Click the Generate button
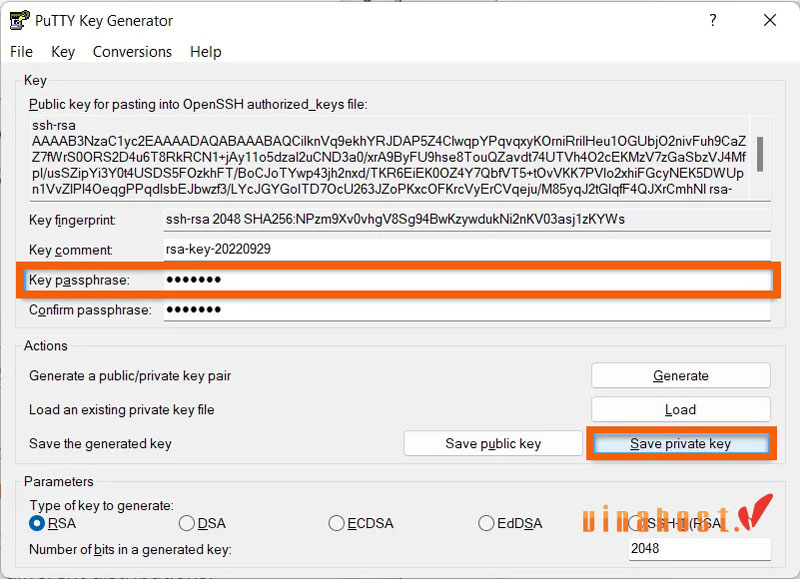800x579 pixels. point(681,375)
